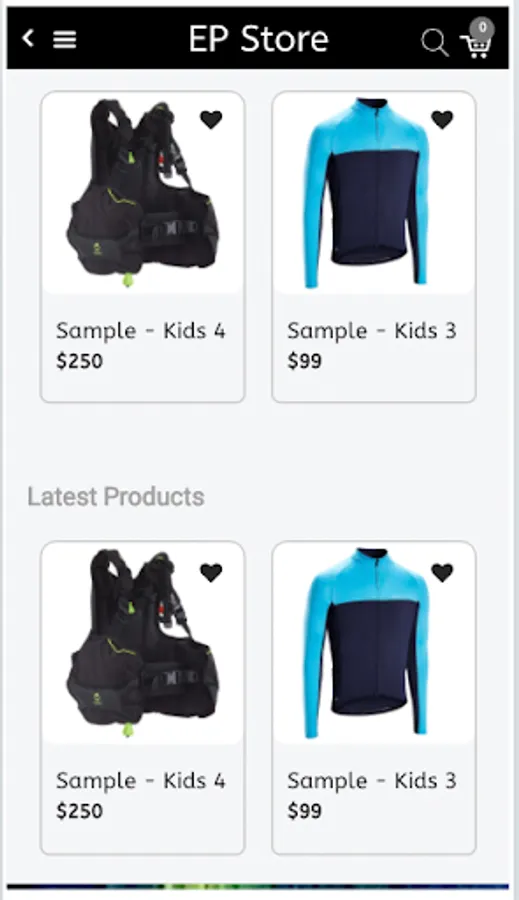Toggle heart on Latest Products Kids 3

(442, 572)
